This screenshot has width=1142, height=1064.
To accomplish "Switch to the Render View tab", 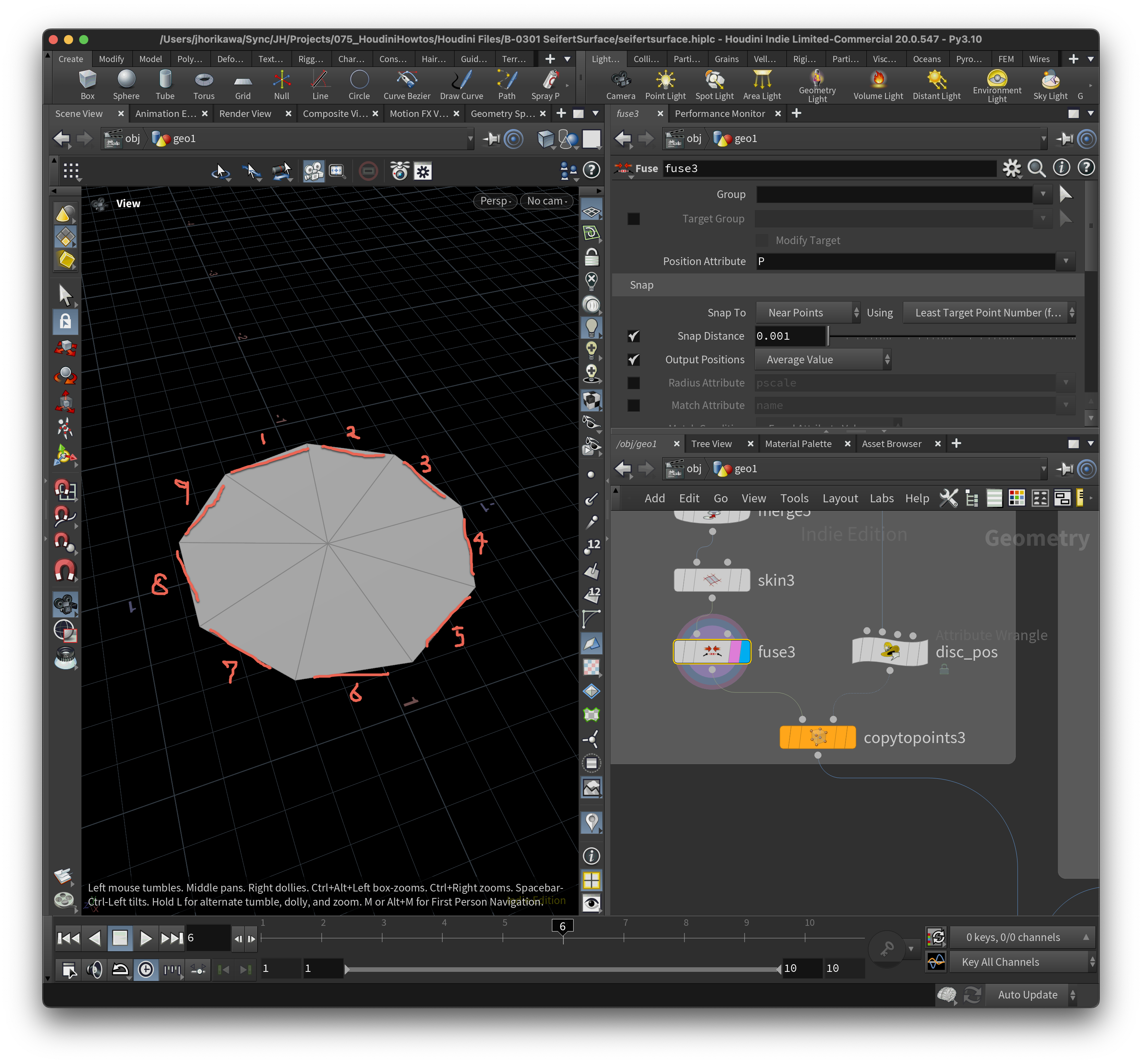I will (245, 114).
